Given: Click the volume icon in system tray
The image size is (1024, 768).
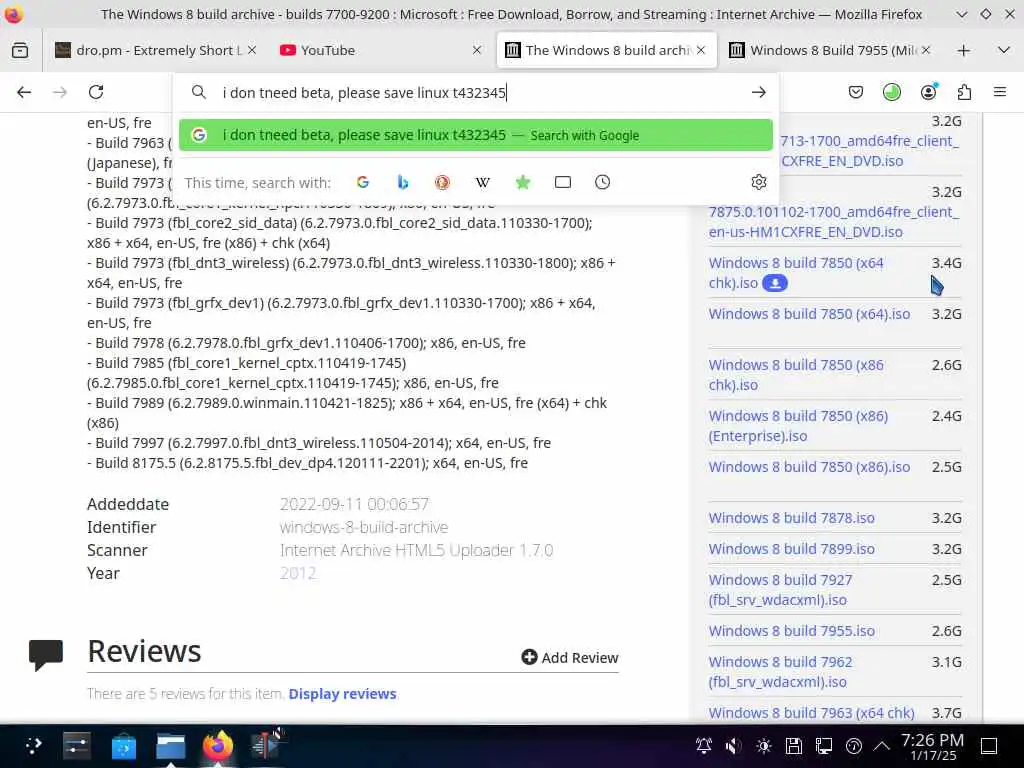Looking at the screenshot, I should [x=733, y=746].
